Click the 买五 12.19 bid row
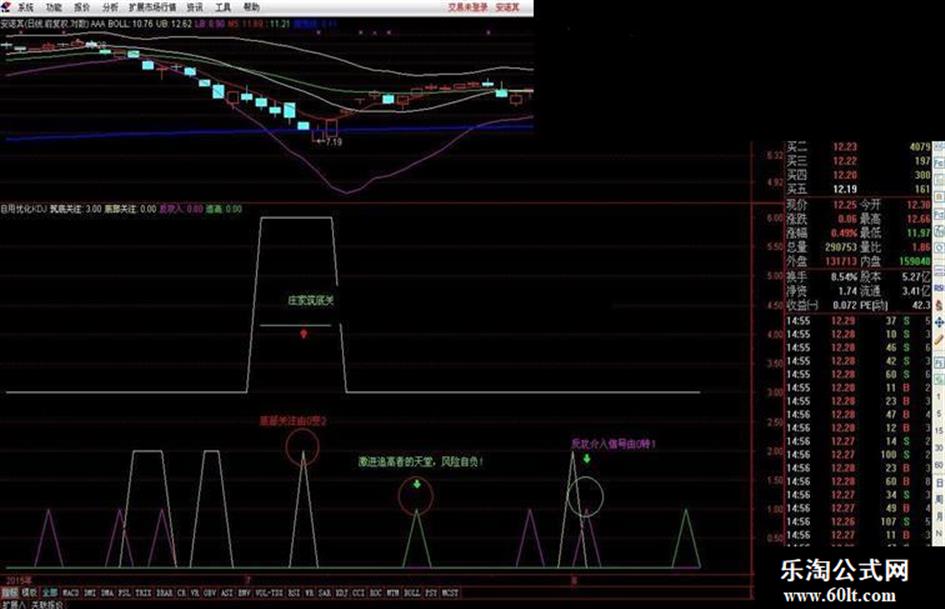Viewport: 945px width, 609px height. point(858,189)
